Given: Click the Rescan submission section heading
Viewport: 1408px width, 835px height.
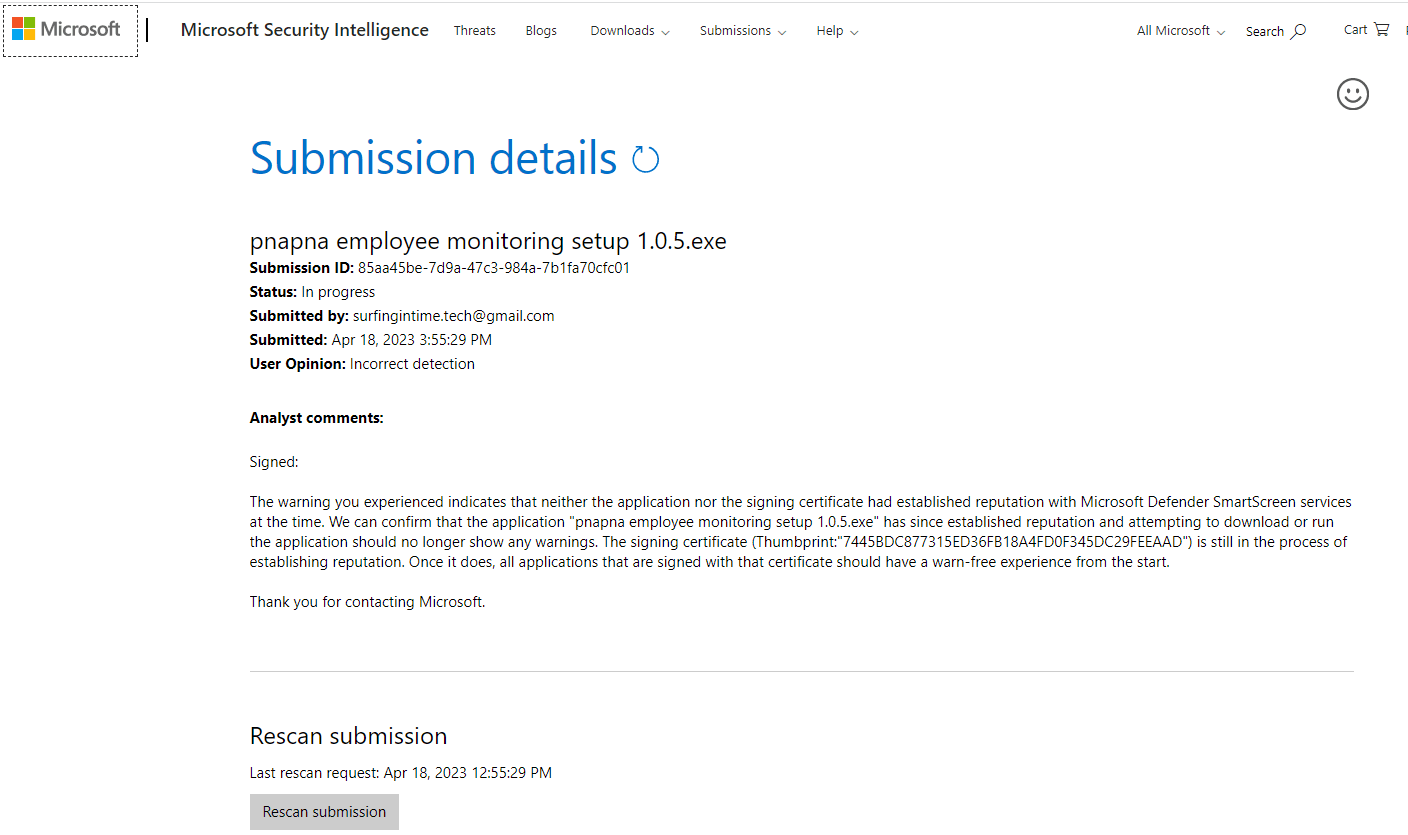Looking at the screenshot, I should tap(349, 736).
